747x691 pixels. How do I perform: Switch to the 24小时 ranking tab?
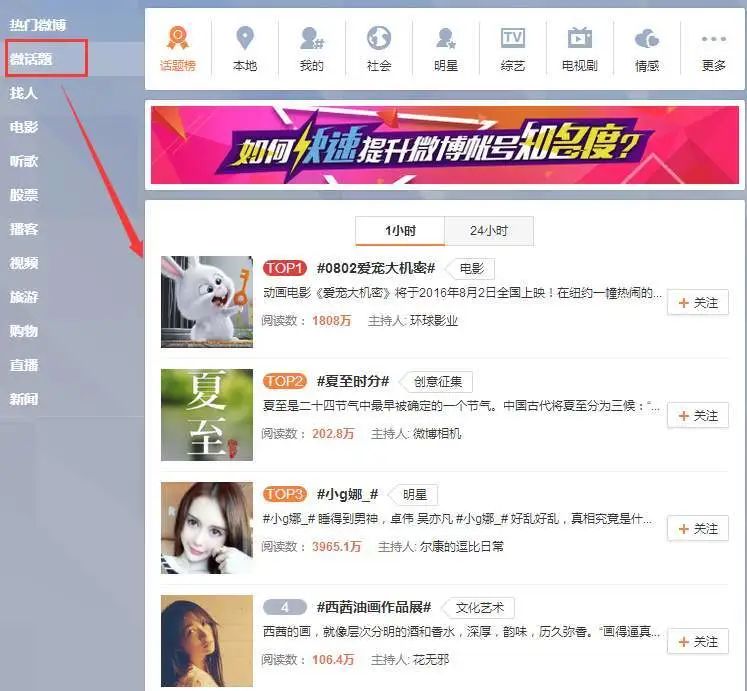pyautogui.click(x=489, y=231)
